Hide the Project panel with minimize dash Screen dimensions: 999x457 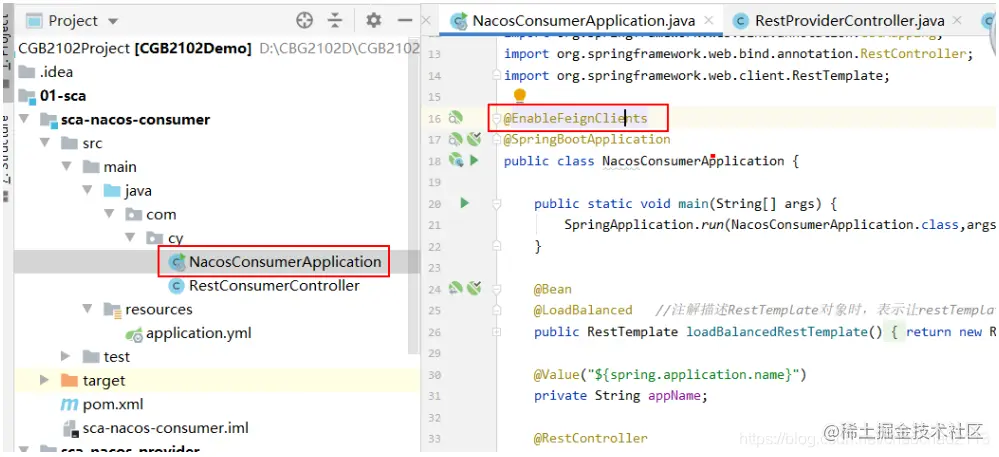coord(405,20)
